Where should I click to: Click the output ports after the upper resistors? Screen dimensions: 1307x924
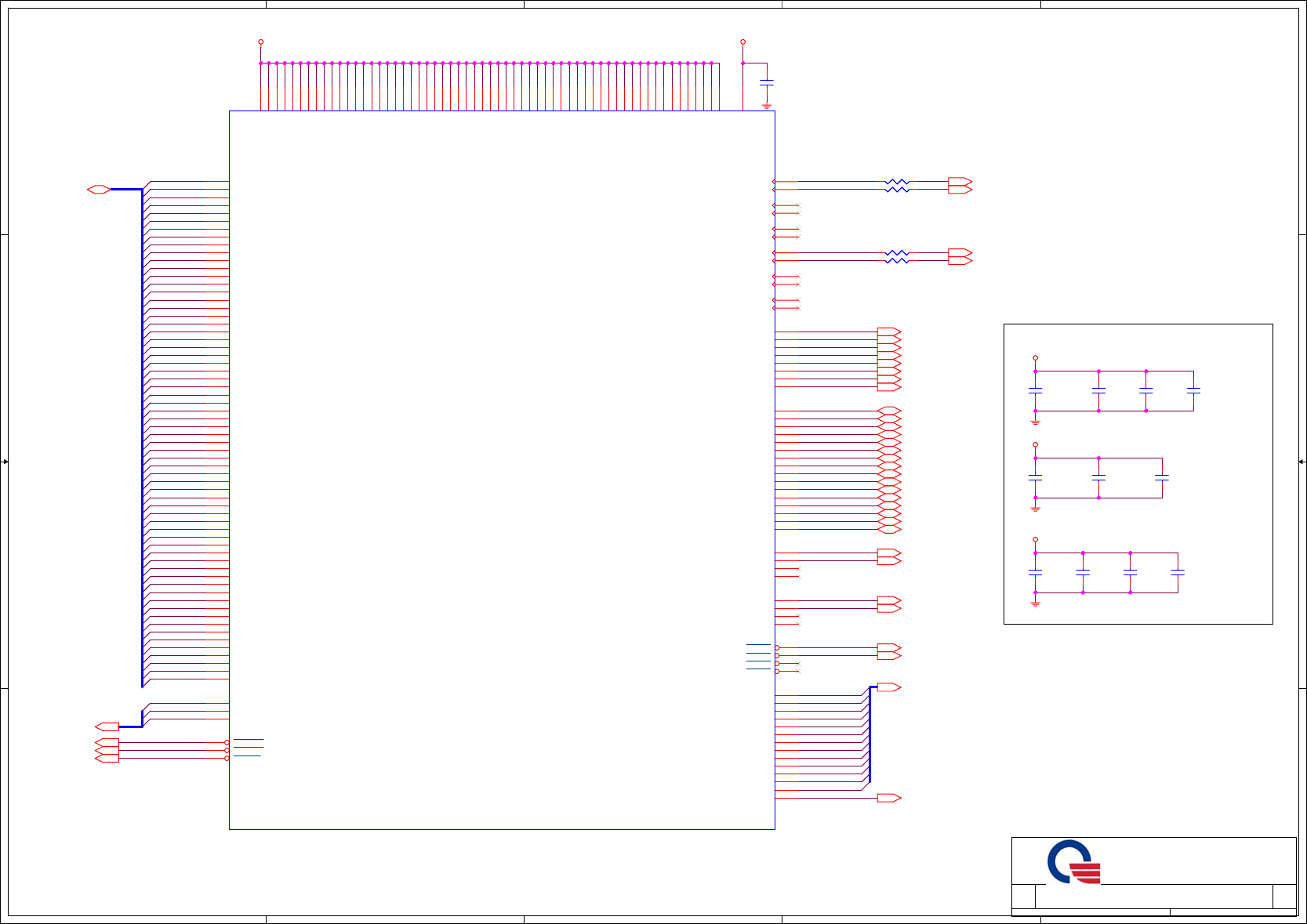pos(960,186)
